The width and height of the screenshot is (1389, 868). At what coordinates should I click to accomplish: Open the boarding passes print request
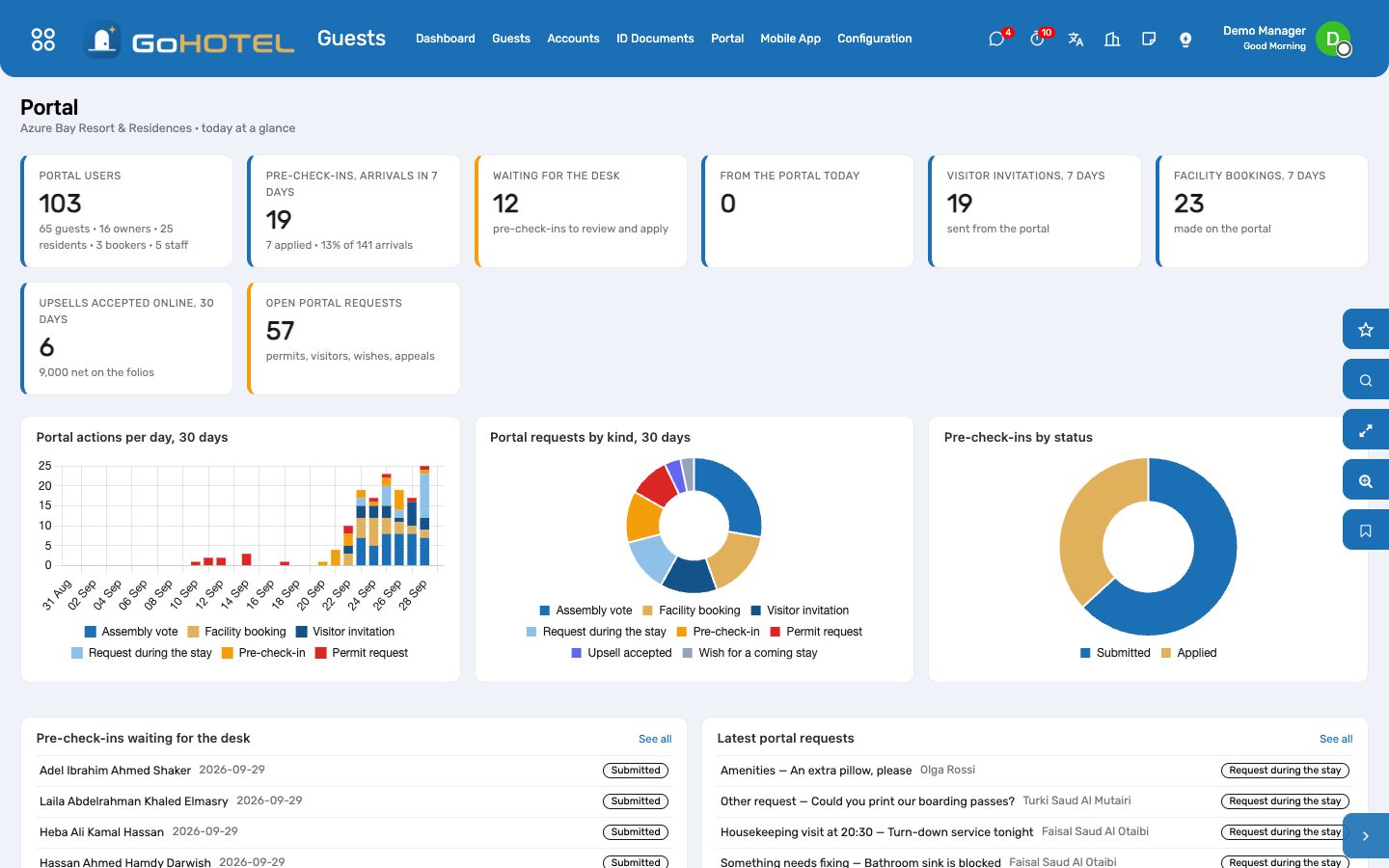pyautogui.click(x=1035, y=801)
